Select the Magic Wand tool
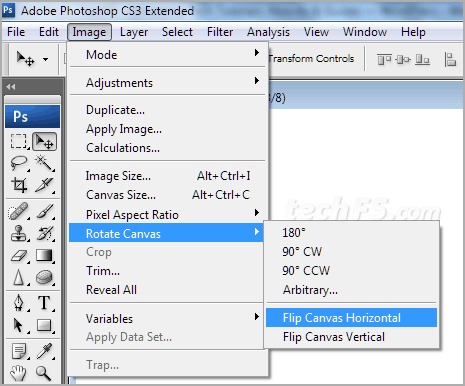 44,163
